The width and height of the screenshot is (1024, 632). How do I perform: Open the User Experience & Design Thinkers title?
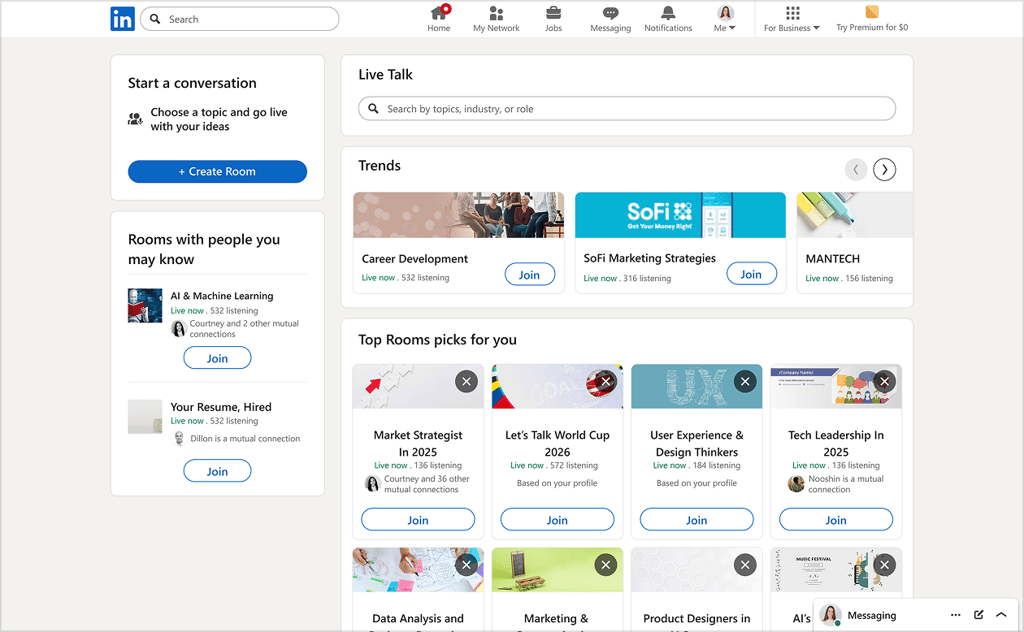click(697, 443)
